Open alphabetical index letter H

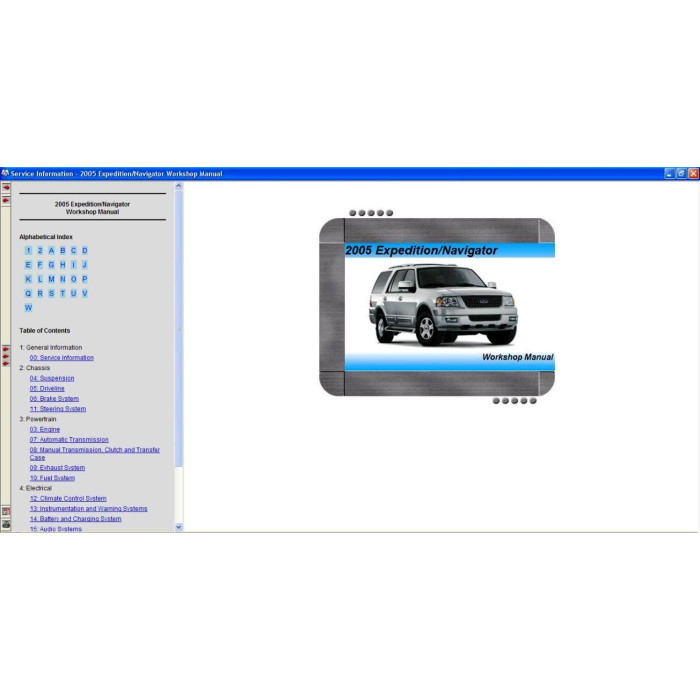(62, 265)
